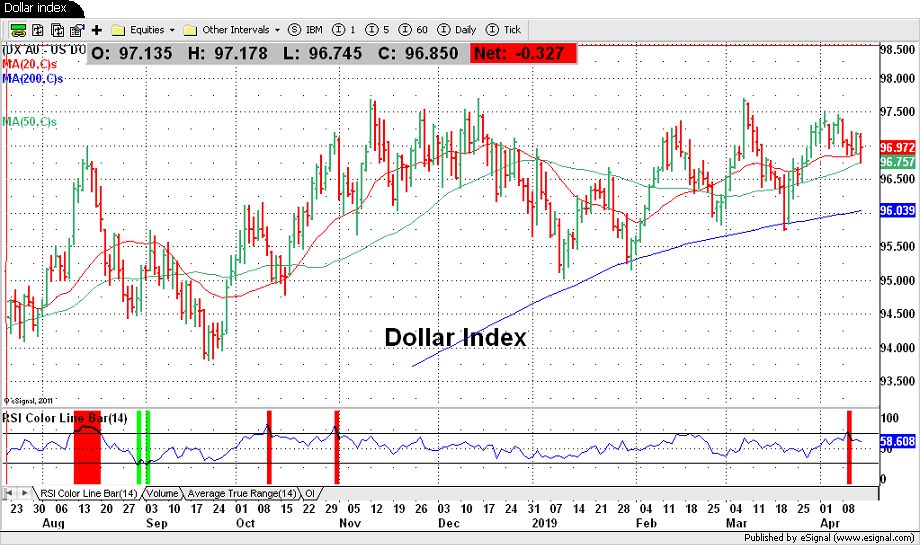Click the H: 97.178 high value
Screen dimensions: 920x545
(228, 53)
